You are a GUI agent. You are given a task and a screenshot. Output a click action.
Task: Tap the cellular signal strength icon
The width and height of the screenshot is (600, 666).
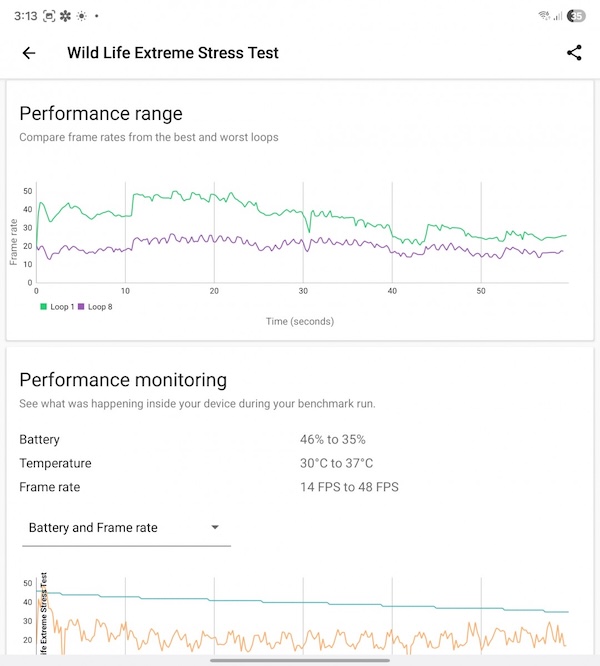pos(557,16)
